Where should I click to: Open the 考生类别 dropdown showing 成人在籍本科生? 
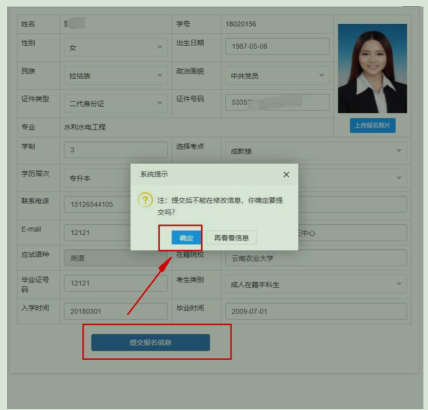pos(316,284)
